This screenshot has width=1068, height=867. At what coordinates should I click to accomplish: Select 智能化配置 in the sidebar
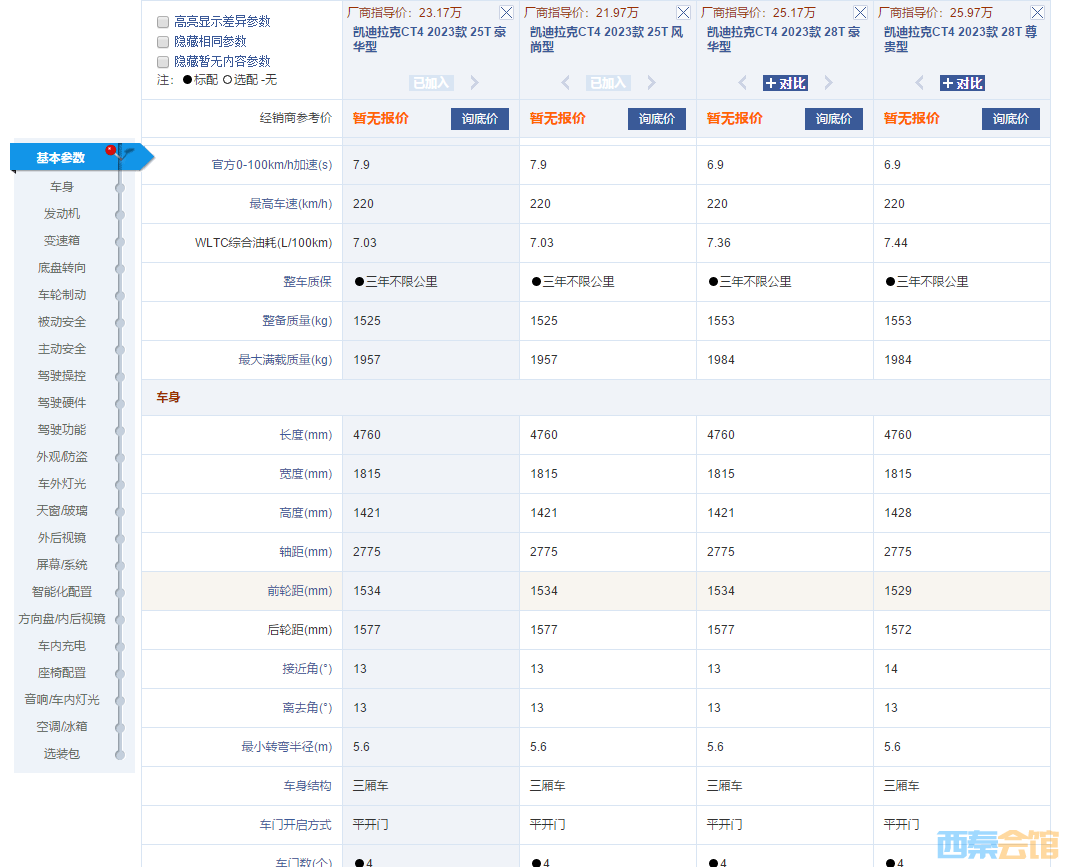[62, 591]
